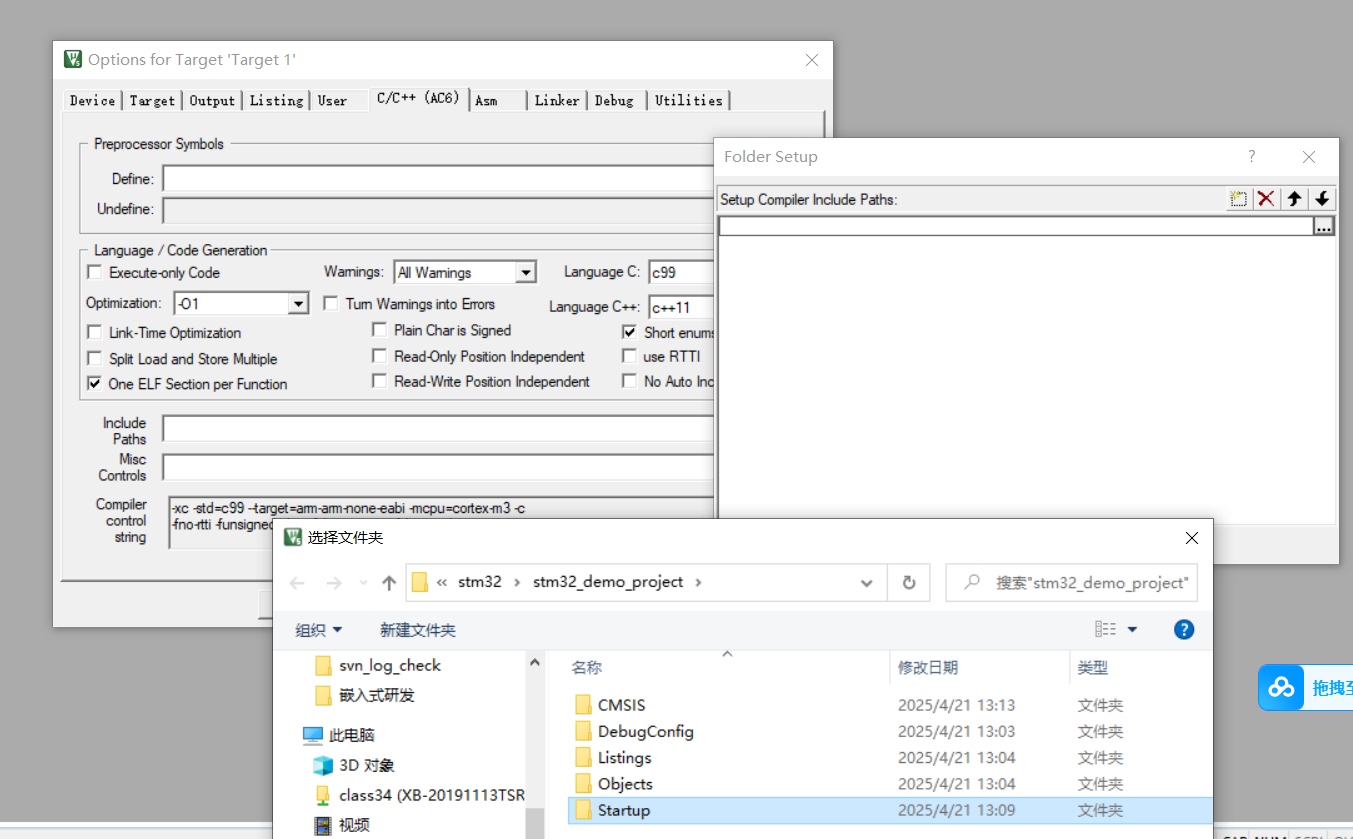Enable Read-Write Position Independent
Viewport: 1353px width, 839px height.
click(380, 381)
